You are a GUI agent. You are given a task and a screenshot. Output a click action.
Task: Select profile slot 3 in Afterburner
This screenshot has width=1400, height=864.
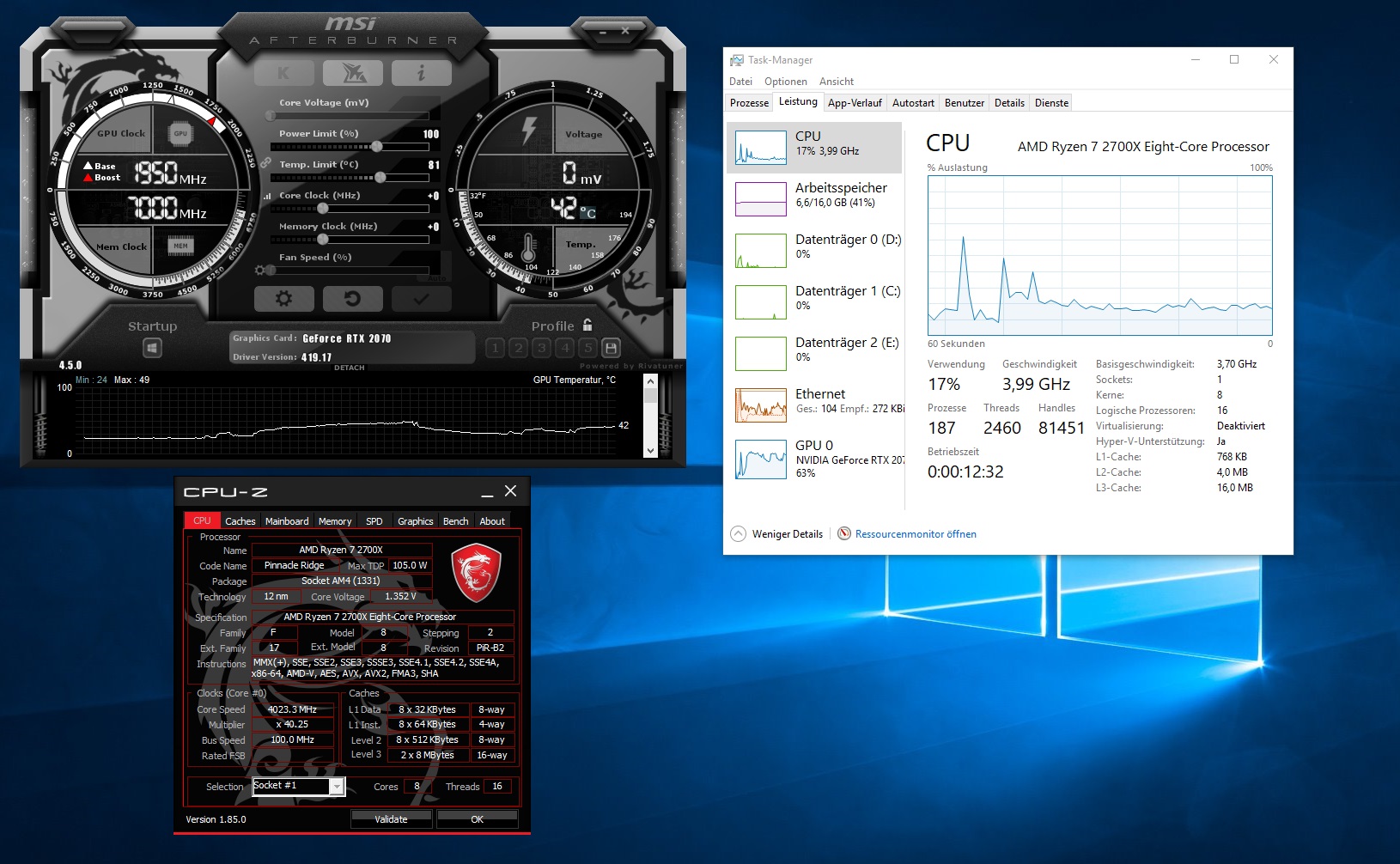541,348
